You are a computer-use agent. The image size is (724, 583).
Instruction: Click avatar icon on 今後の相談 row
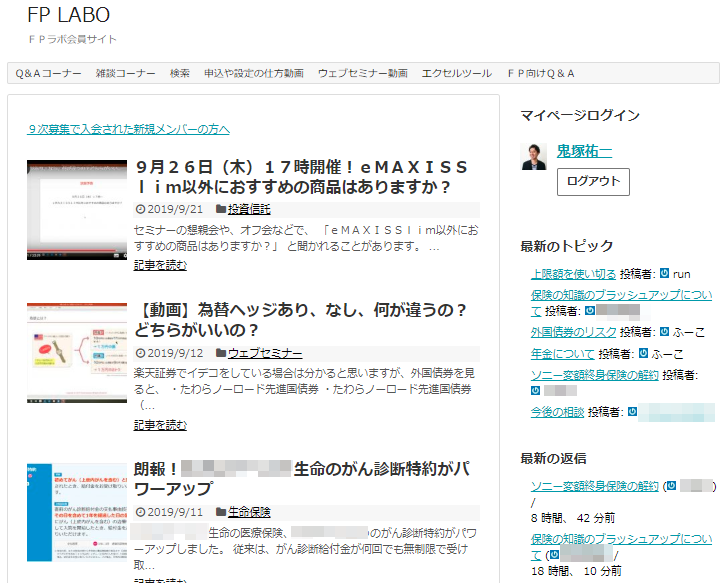(x=632, y=411)
